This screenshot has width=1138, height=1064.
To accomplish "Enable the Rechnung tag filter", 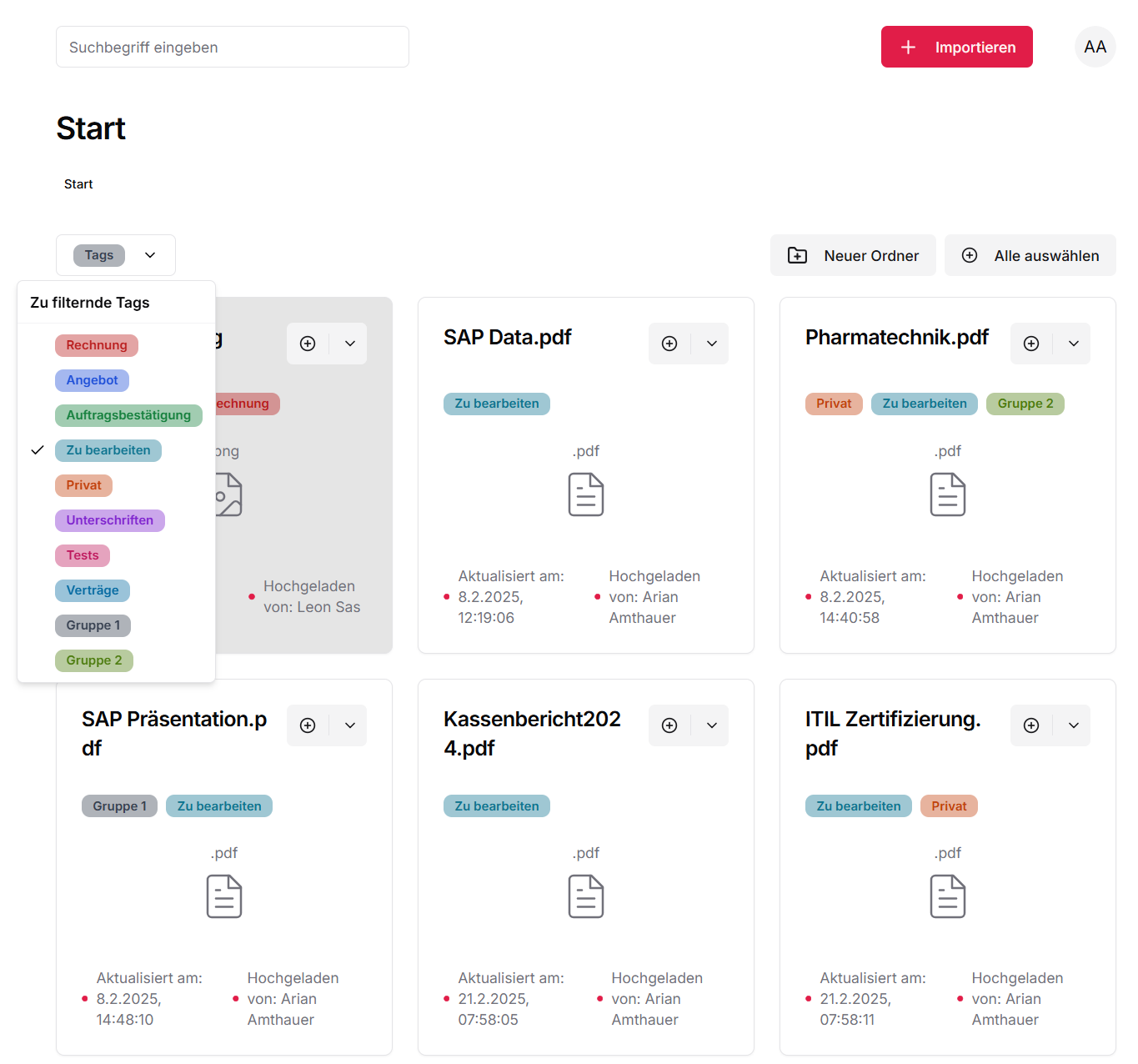I will point(97,345).
